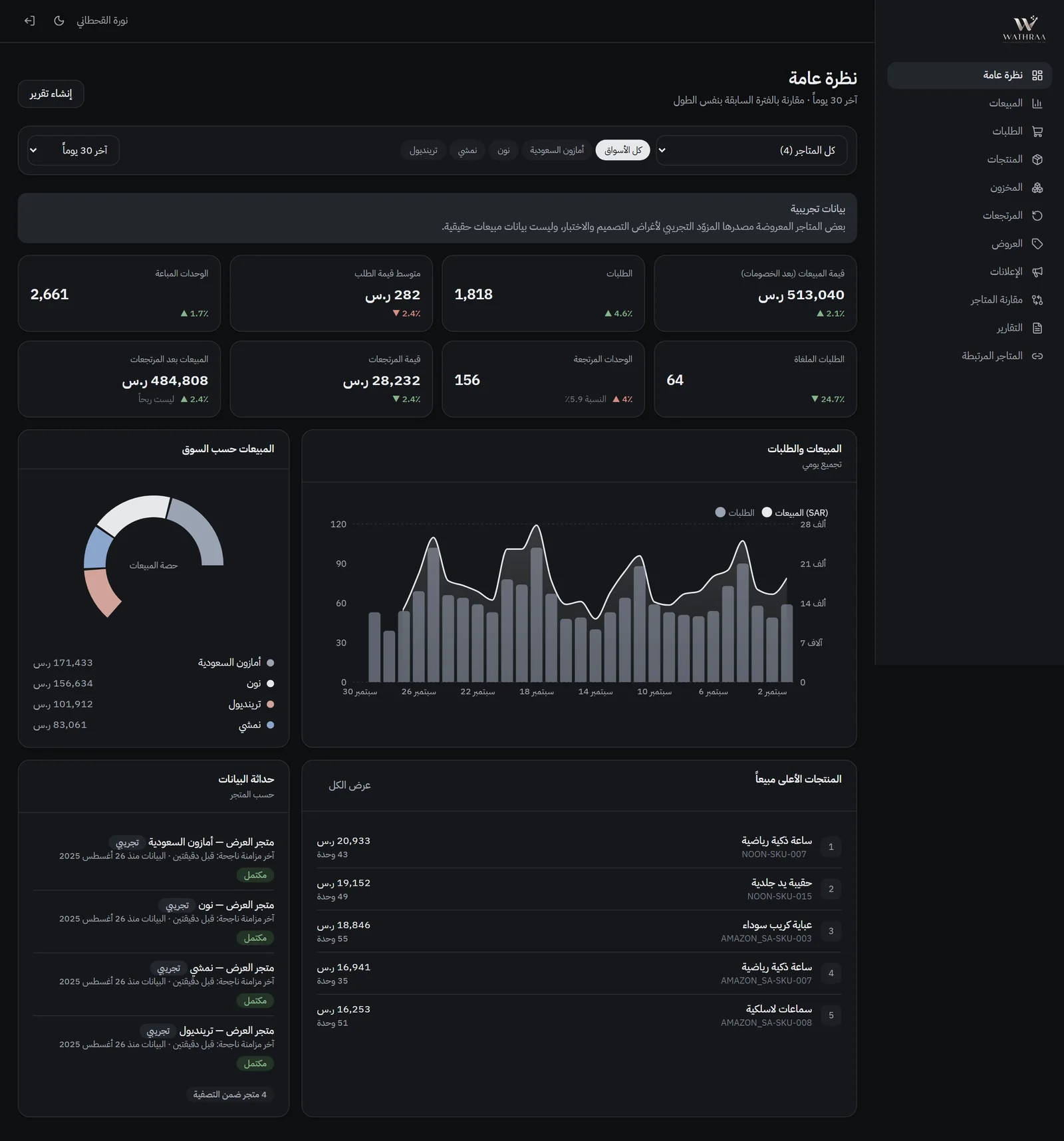Screen dimensions: 1064x1141
Task: Open the آخر 30 يوماً period dropdown
Action: click(73, 150)
